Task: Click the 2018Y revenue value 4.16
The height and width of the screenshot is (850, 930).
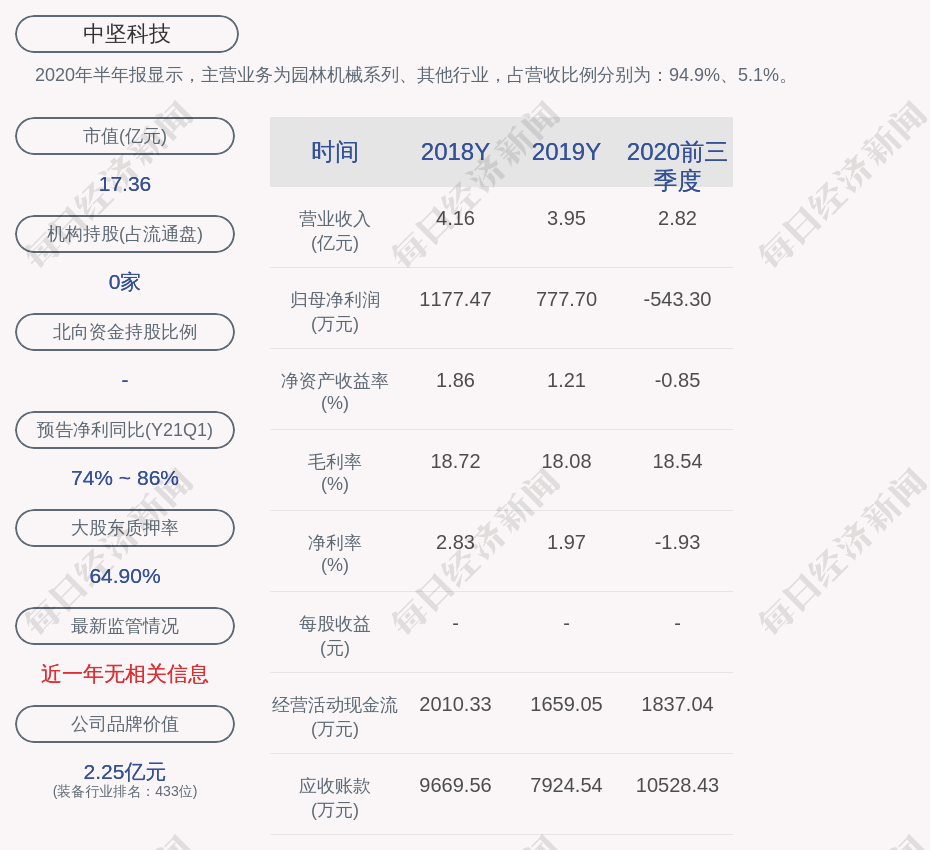Action: 455,218
